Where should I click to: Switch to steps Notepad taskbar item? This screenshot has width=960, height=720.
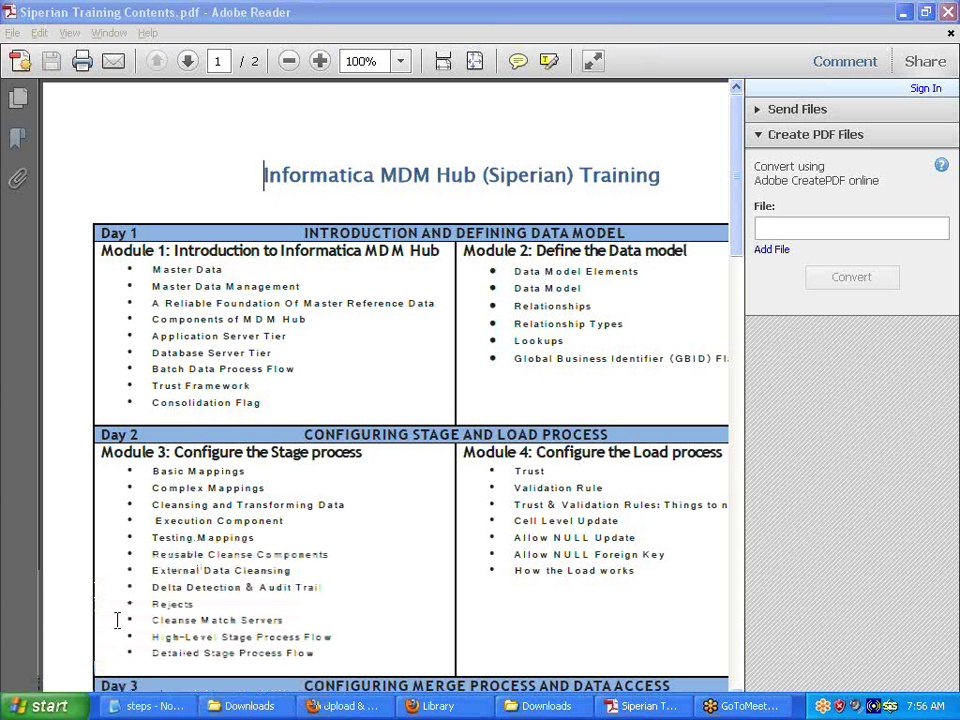tap(147, 706)
